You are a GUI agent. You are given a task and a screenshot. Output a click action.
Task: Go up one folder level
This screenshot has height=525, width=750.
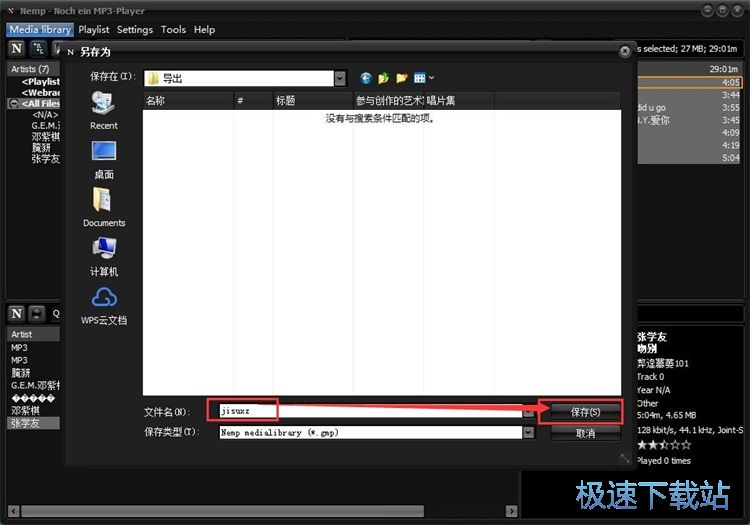point(384,78)
